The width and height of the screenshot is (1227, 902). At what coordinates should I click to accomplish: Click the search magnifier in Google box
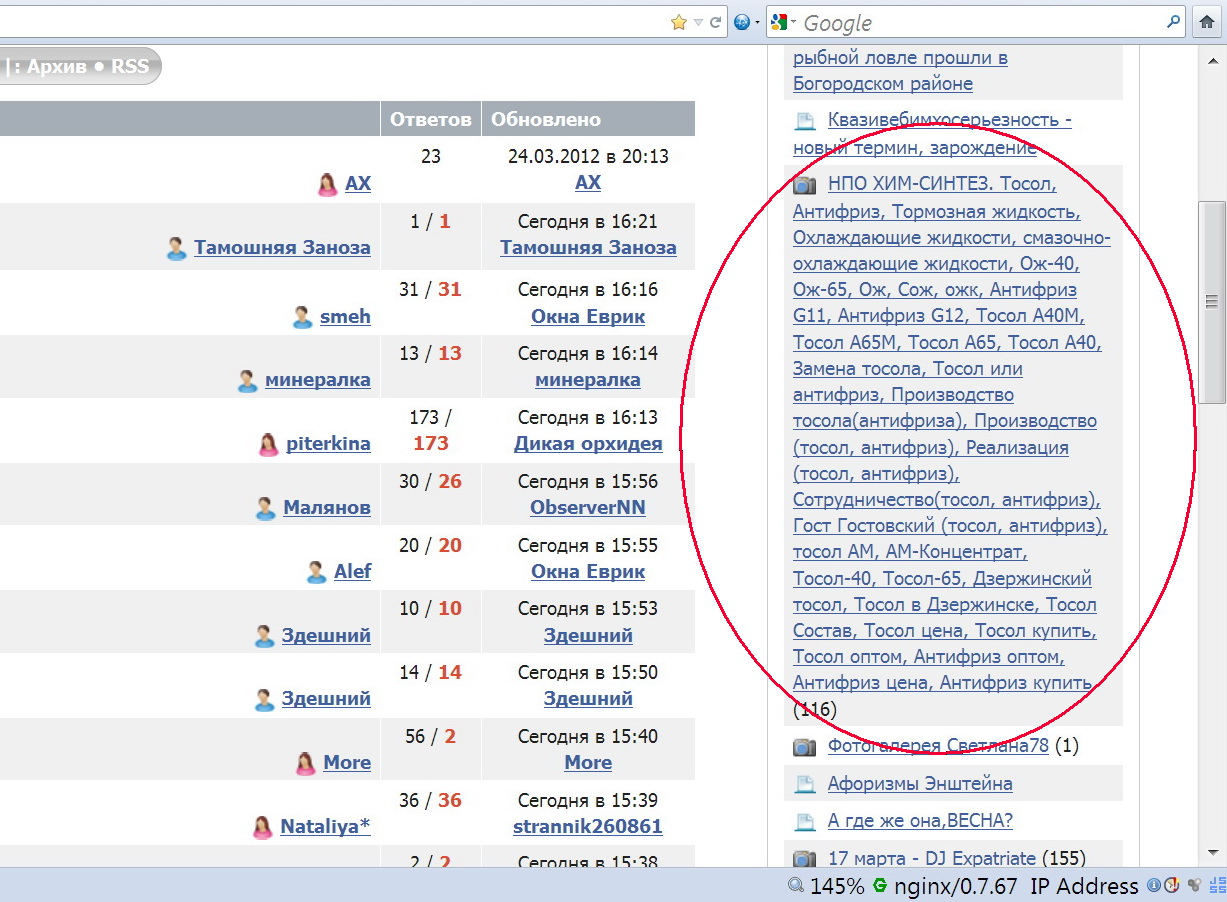pos(1173,21)
